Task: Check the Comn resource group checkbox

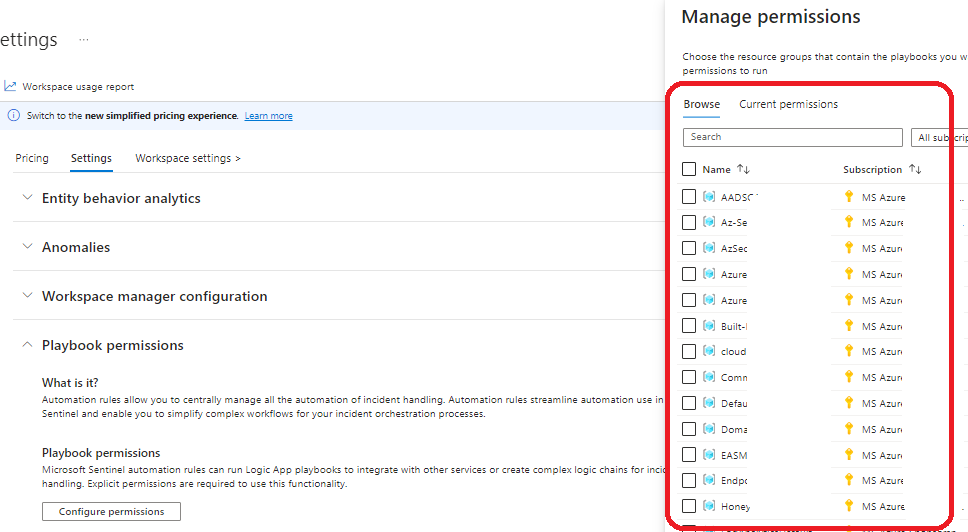Action: (x=689, y=377)
